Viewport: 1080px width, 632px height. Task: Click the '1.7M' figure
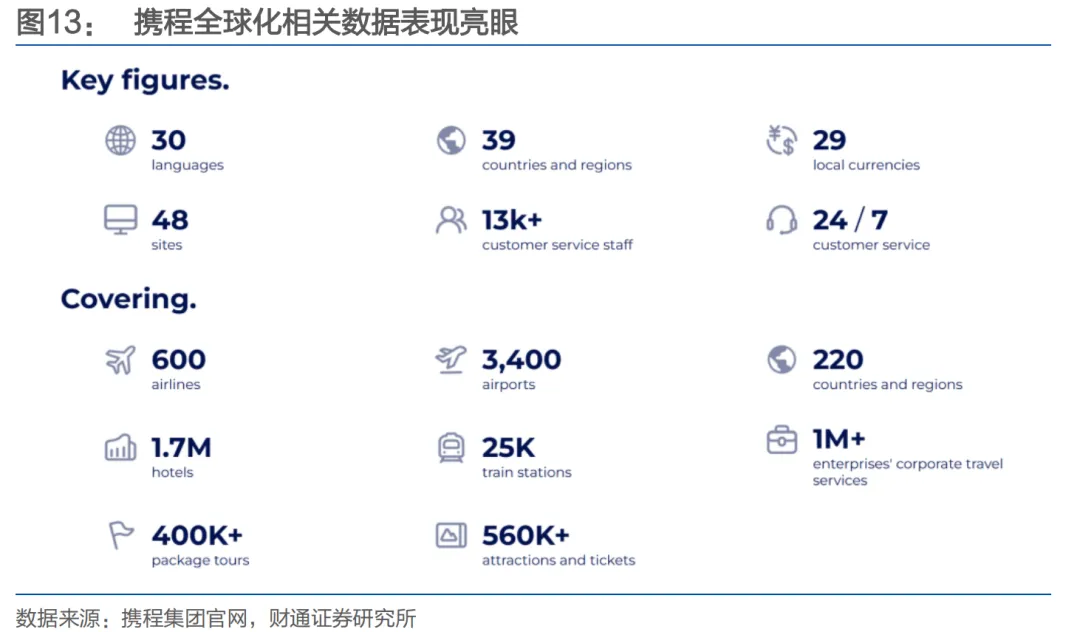coord(181,447)
